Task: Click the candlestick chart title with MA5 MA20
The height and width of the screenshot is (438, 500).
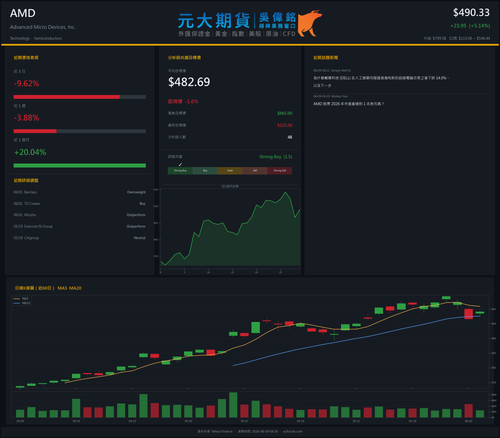Action: coord(48,288)
